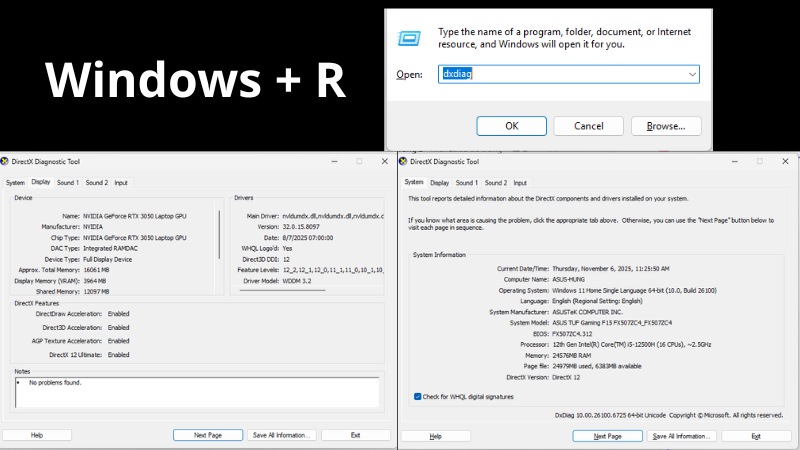Open Sound 1 tab in left DirectX window
800x450 pixels.
click(x=68, y=183)
